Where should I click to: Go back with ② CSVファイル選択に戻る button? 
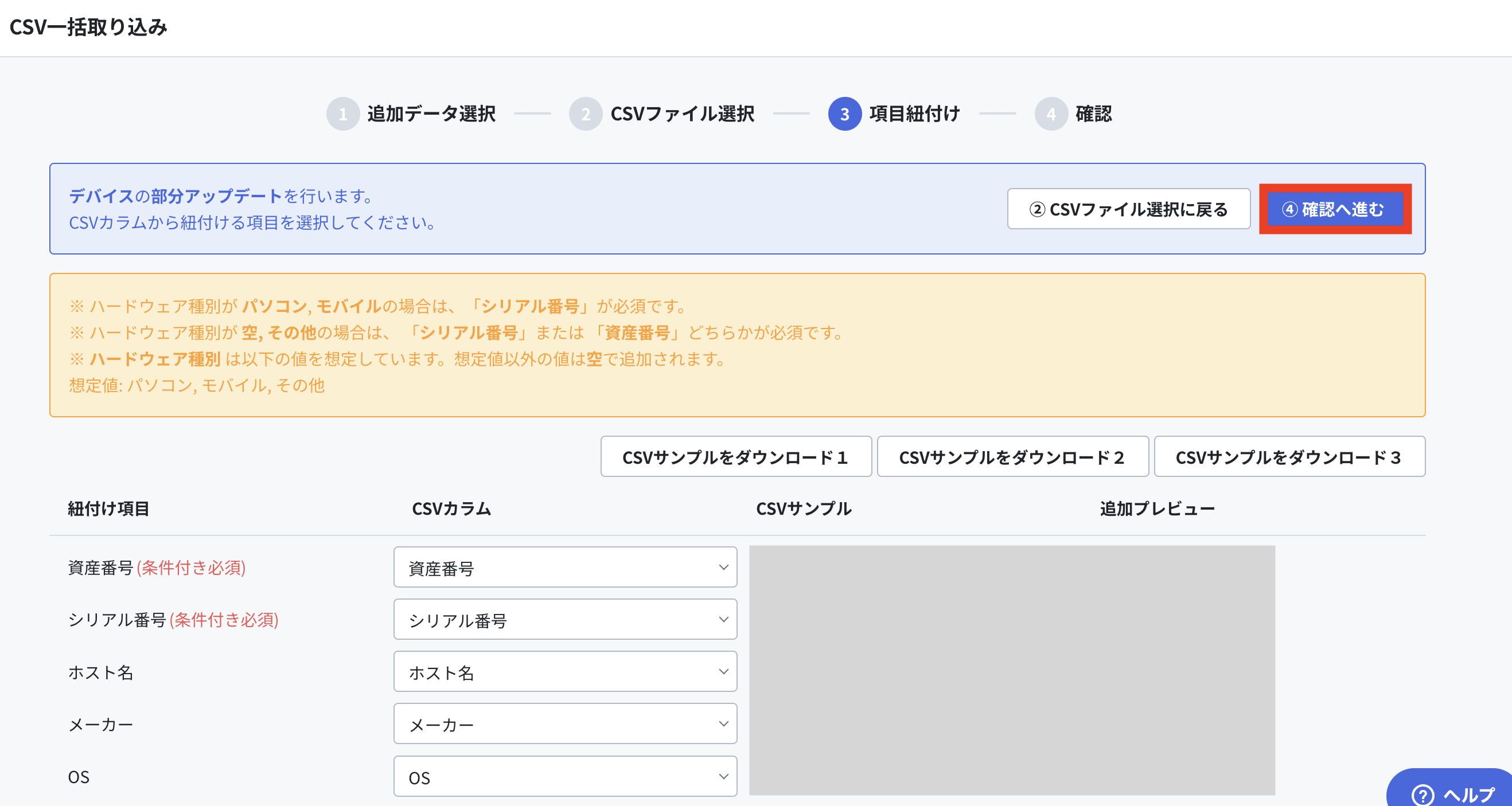point(1129,209)
